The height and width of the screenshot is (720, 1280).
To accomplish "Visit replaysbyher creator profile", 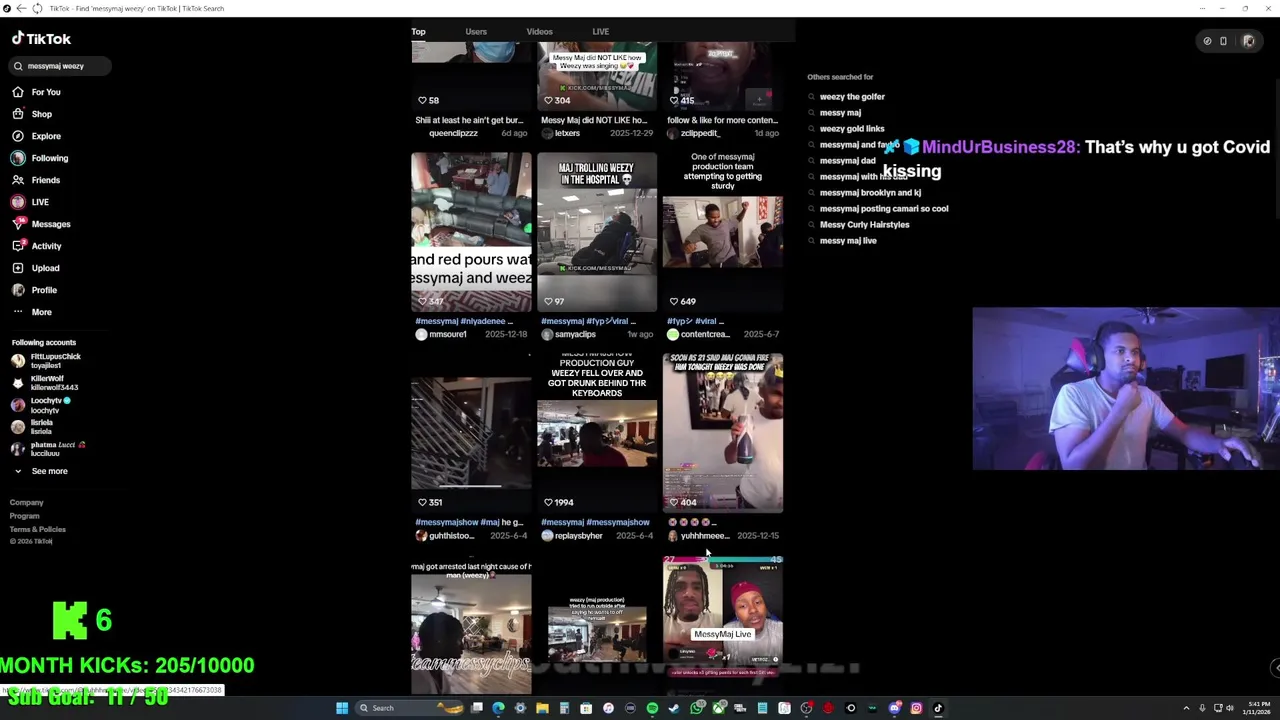I will [x=573, y=536].
